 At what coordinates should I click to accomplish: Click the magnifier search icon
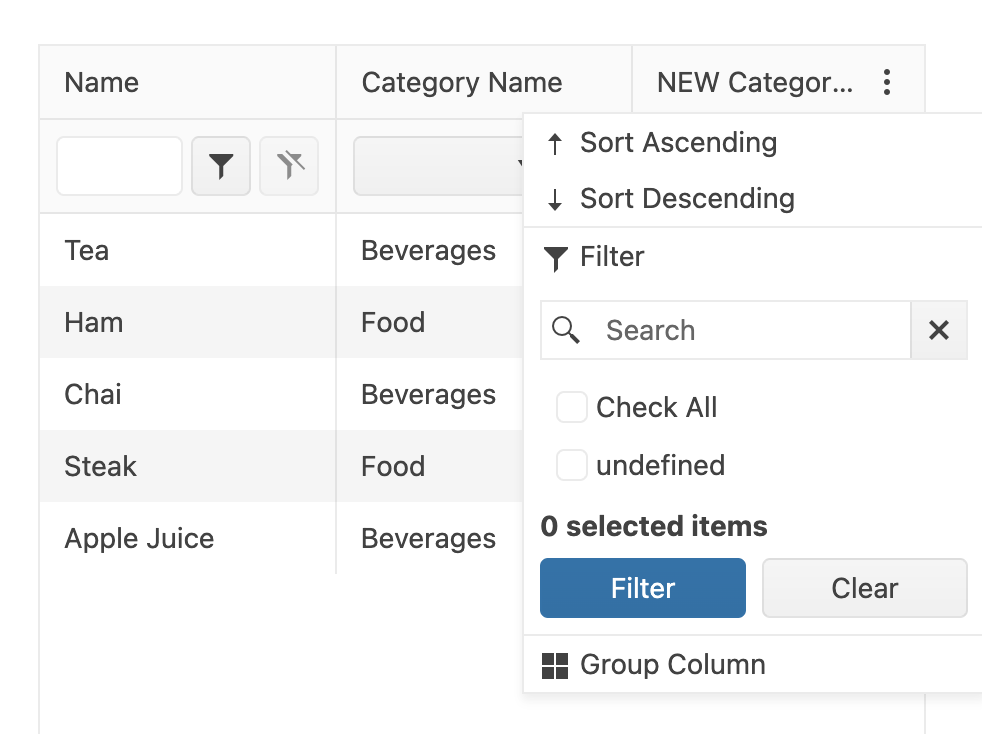coord(566,331)
